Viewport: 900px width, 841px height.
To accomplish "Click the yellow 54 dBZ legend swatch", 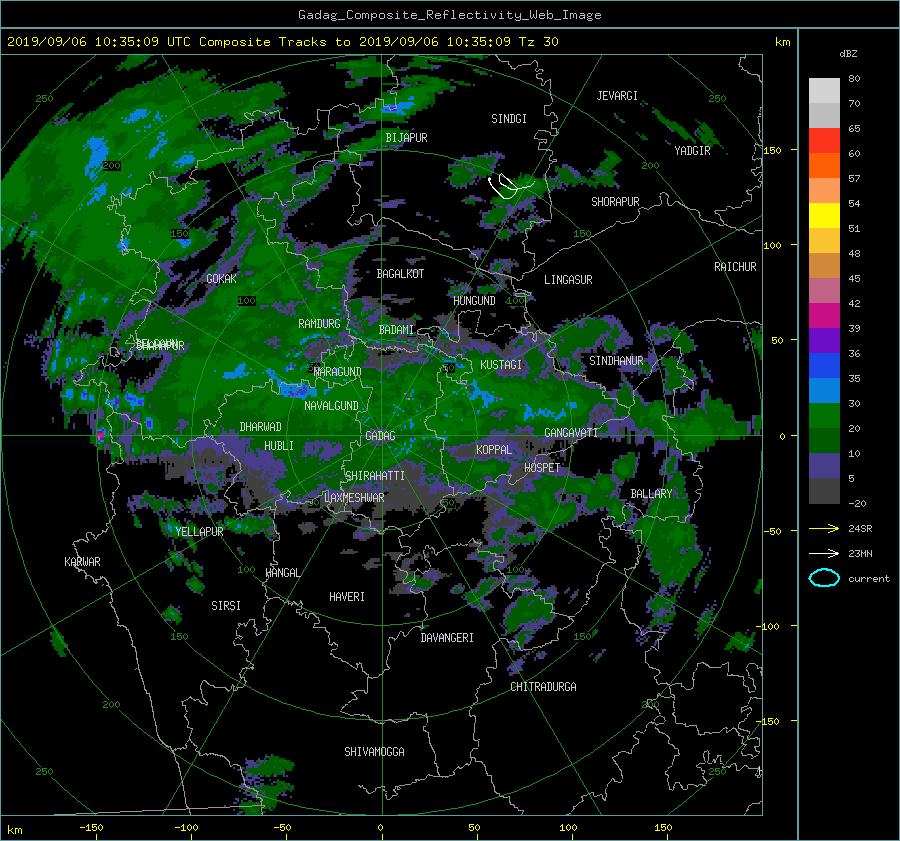I will point(824,216).
